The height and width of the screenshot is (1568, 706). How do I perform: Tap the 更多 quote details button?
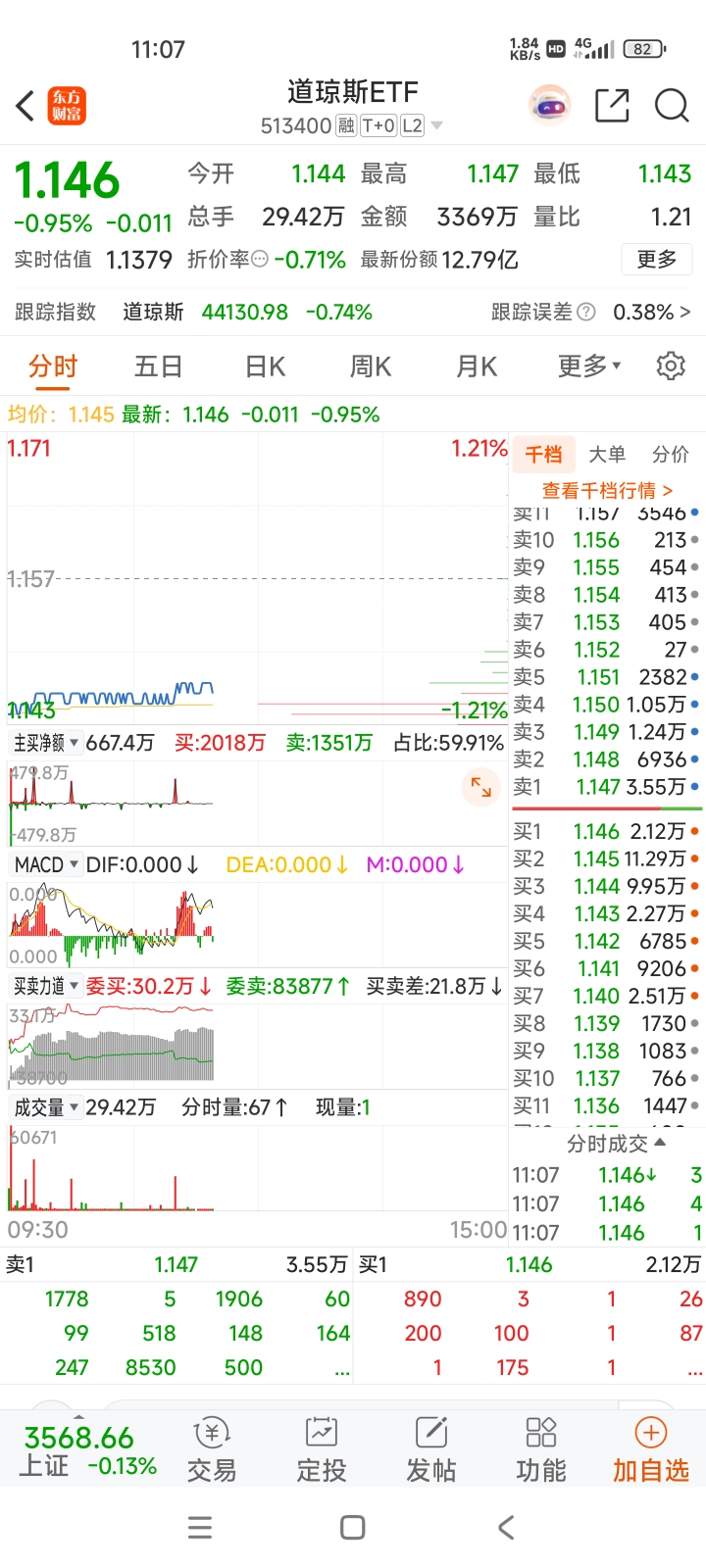point(657,259)
